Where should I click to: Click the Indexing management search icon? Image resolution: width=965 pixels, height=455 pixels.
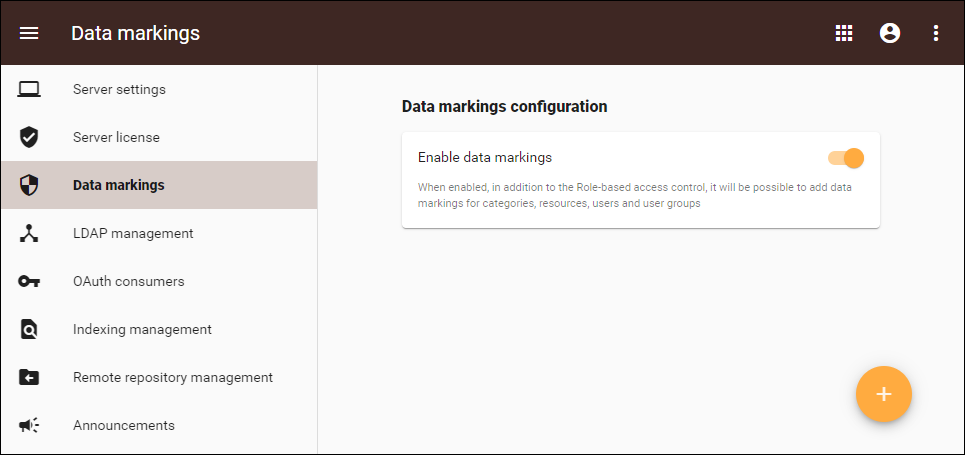point(29,329)
